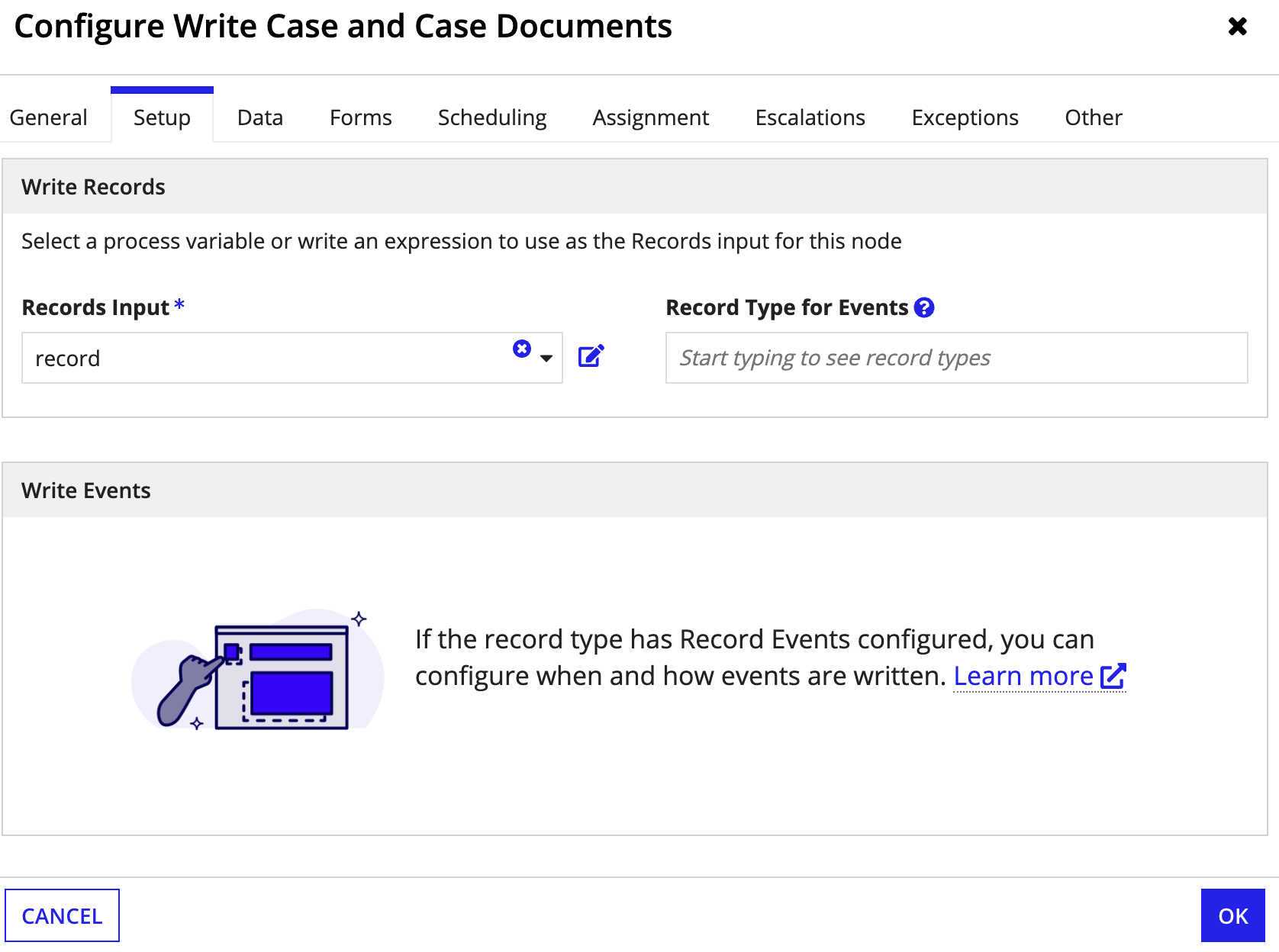Image resolution: width=1279 pixels, height=952 pixels.
Task: Click the Records Input label
Action: coord(95,307)
